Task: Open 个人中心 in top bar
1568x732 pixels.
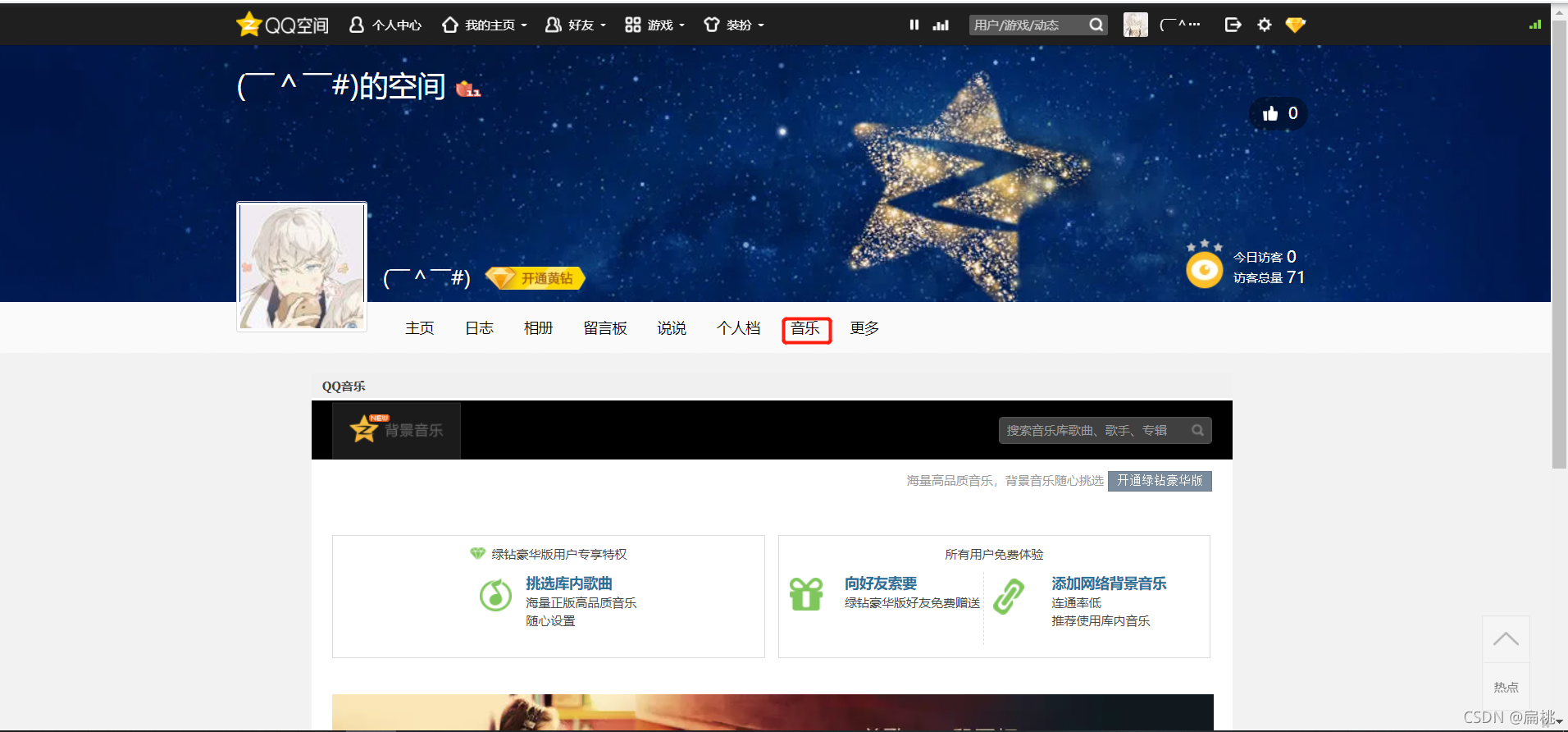Action: (385, 25)
